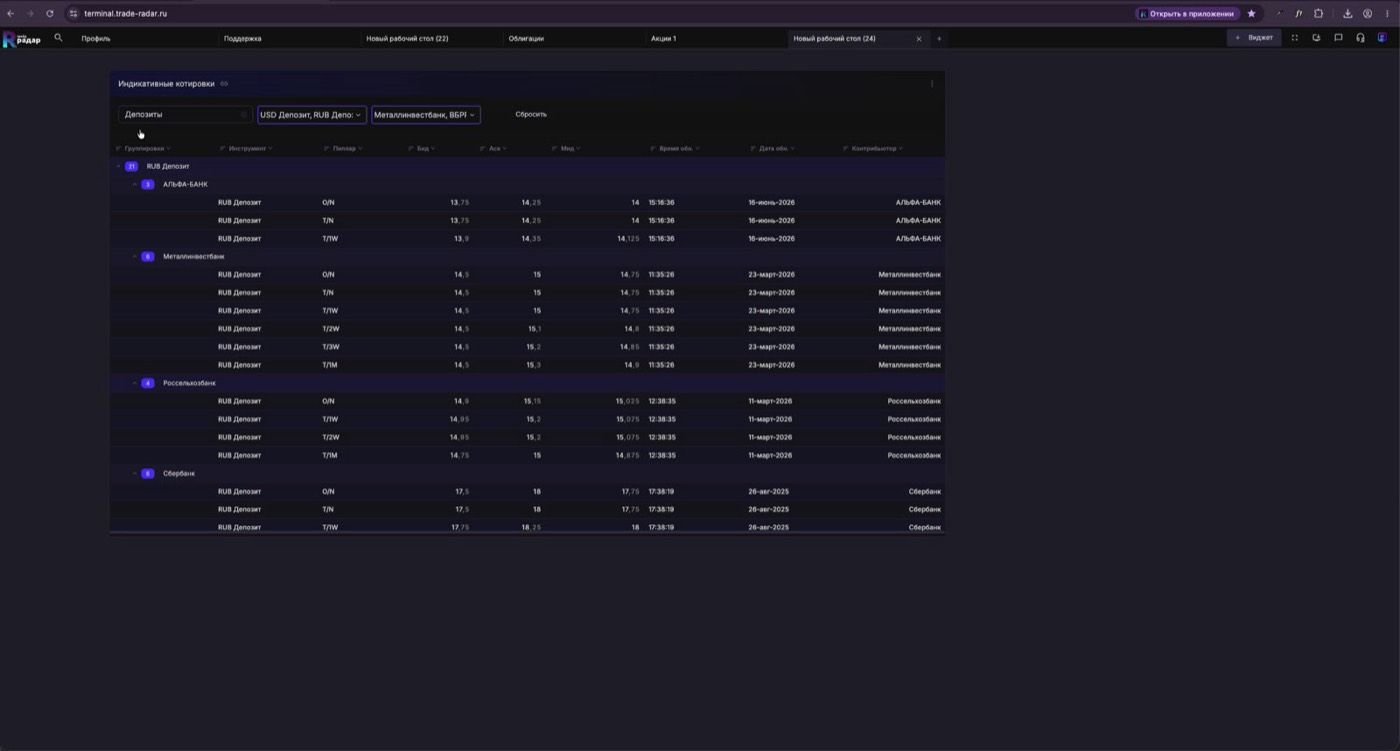The height and width of the screenshot is (751, 1400).
Task: Toggle fullscreen mode icon next to Виджет
Action: click(1295, 38)
